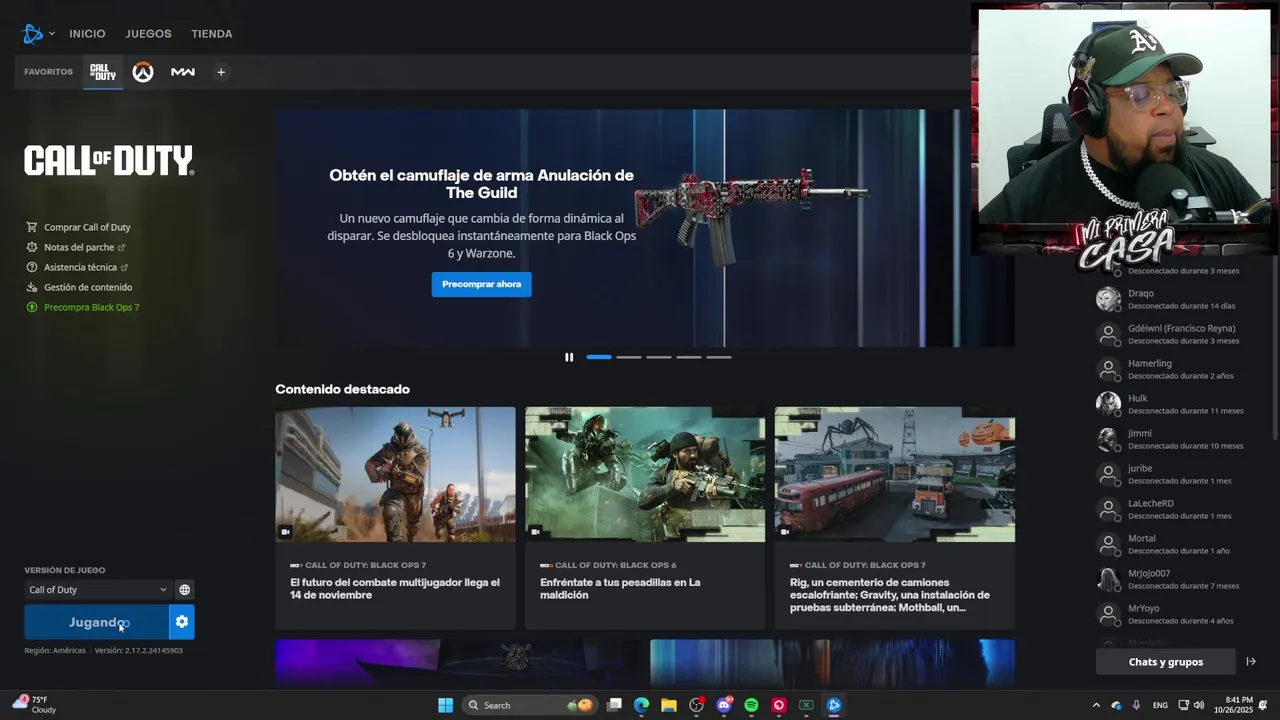The image size is (1280, 720).
Task: Select the fifth carousel indicator
Action: 719,357
